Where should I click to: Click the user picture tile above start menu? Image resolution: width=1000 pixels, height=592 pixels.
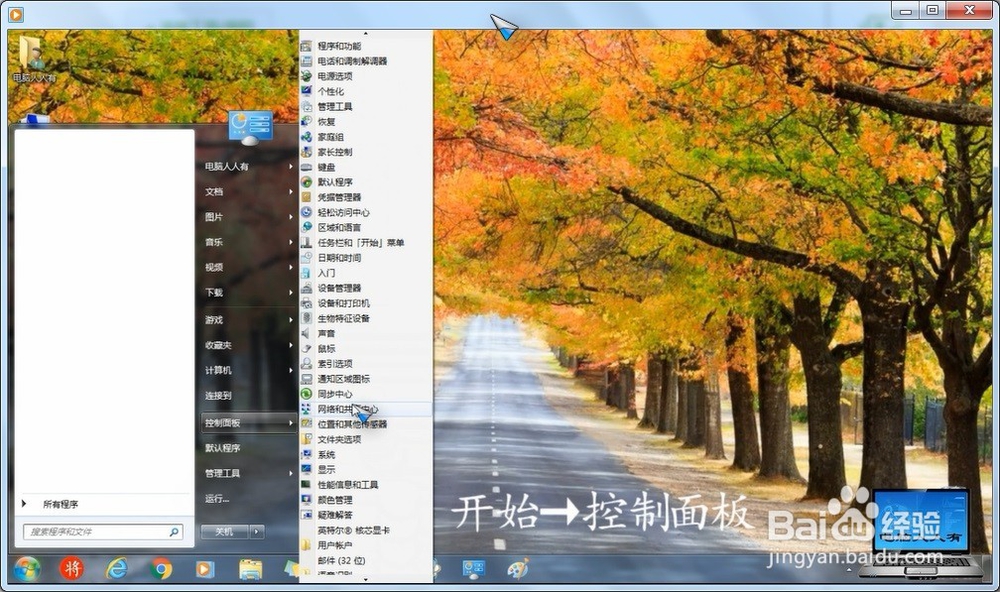251,127
